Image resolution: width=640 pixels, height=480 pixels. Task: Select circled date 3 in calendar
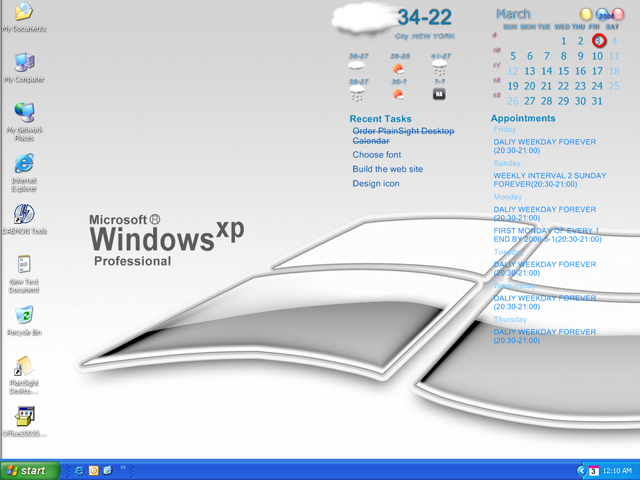(x=598, y=41)
